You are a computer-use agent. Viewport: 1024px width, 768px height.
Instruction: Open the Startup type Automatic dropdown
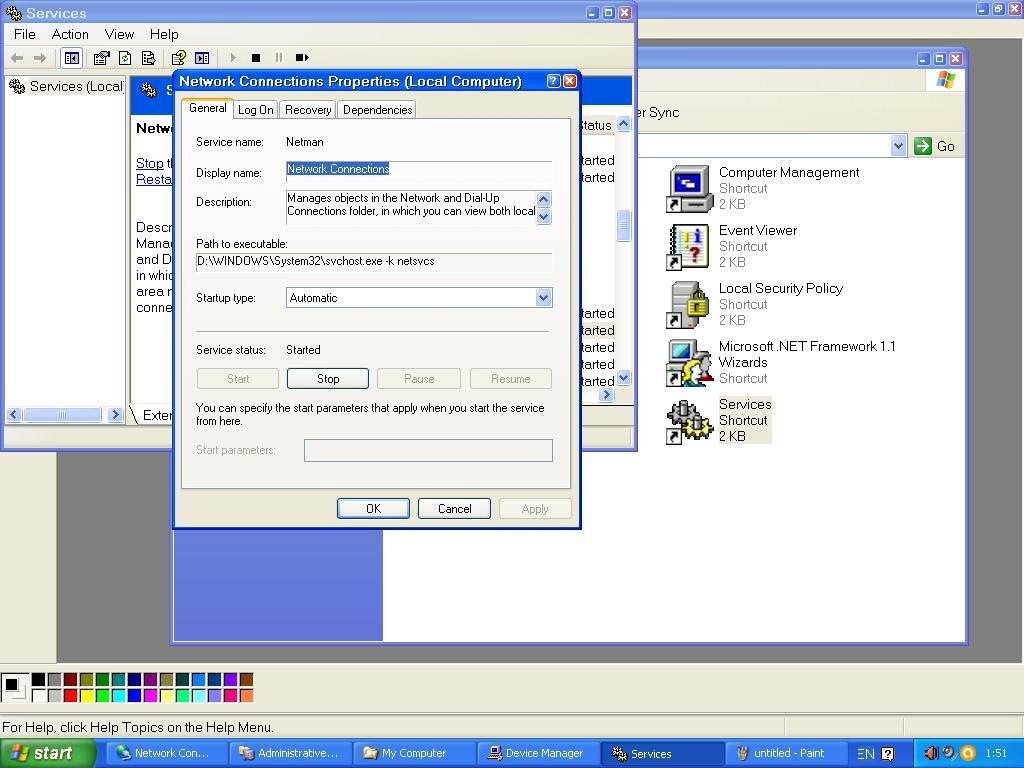tap(543, 298)
